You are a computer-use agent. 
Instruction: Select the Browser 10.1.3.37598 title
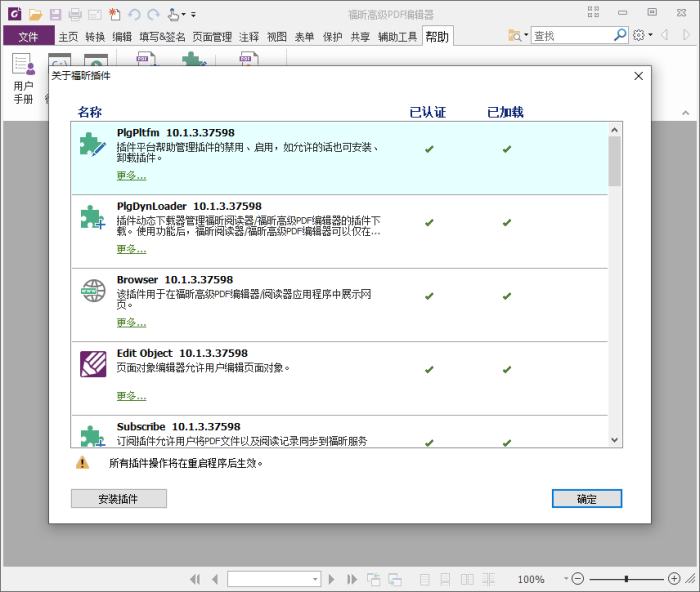(175, 279)
